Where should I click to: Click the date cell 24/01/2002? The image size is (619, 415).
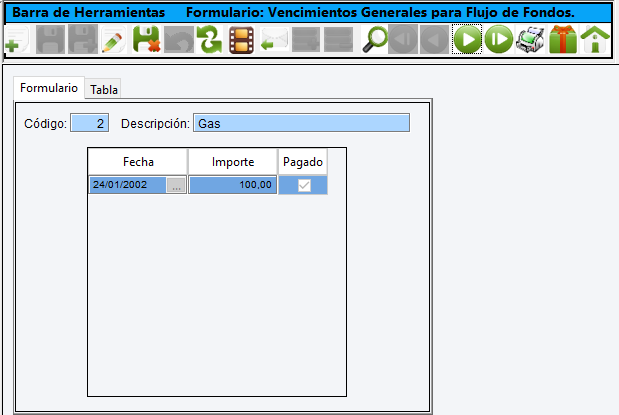pos(127,185)
